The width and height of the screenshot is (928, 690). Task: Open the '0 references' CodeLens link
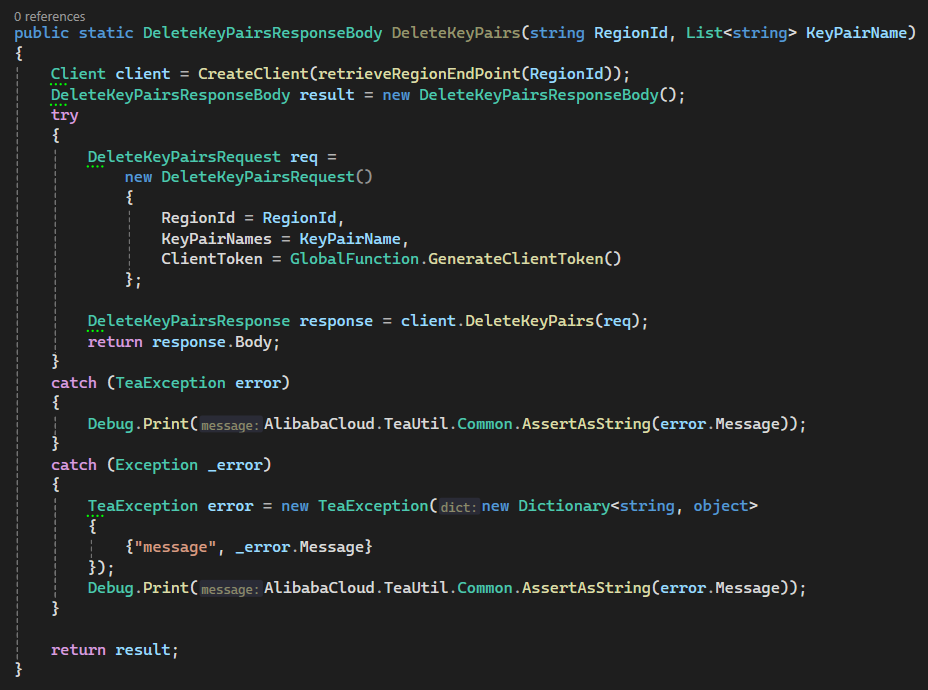[50, 17]
